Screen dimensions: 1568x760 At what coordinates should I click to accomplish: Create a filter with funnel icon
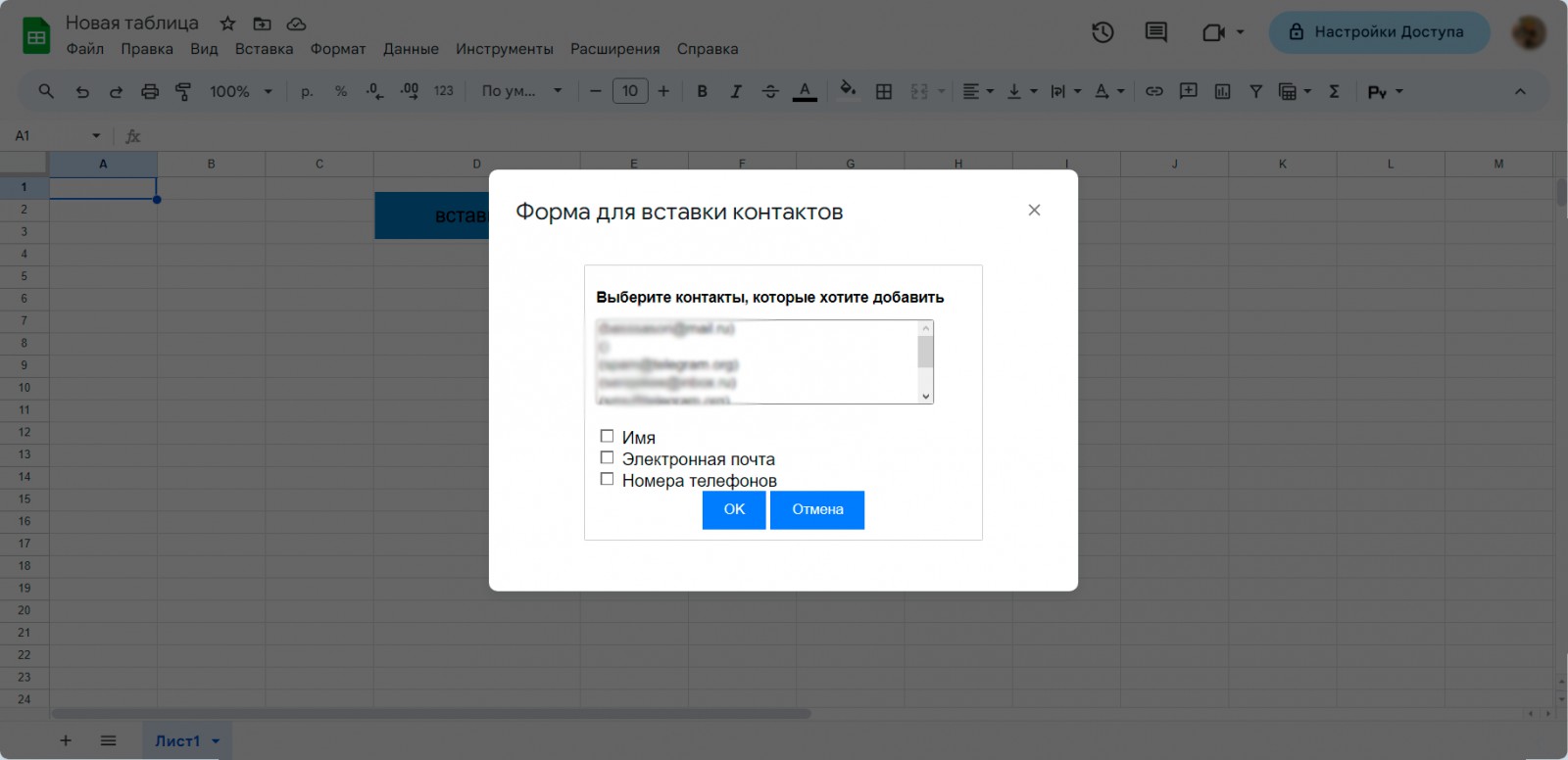pos(1255,91)
